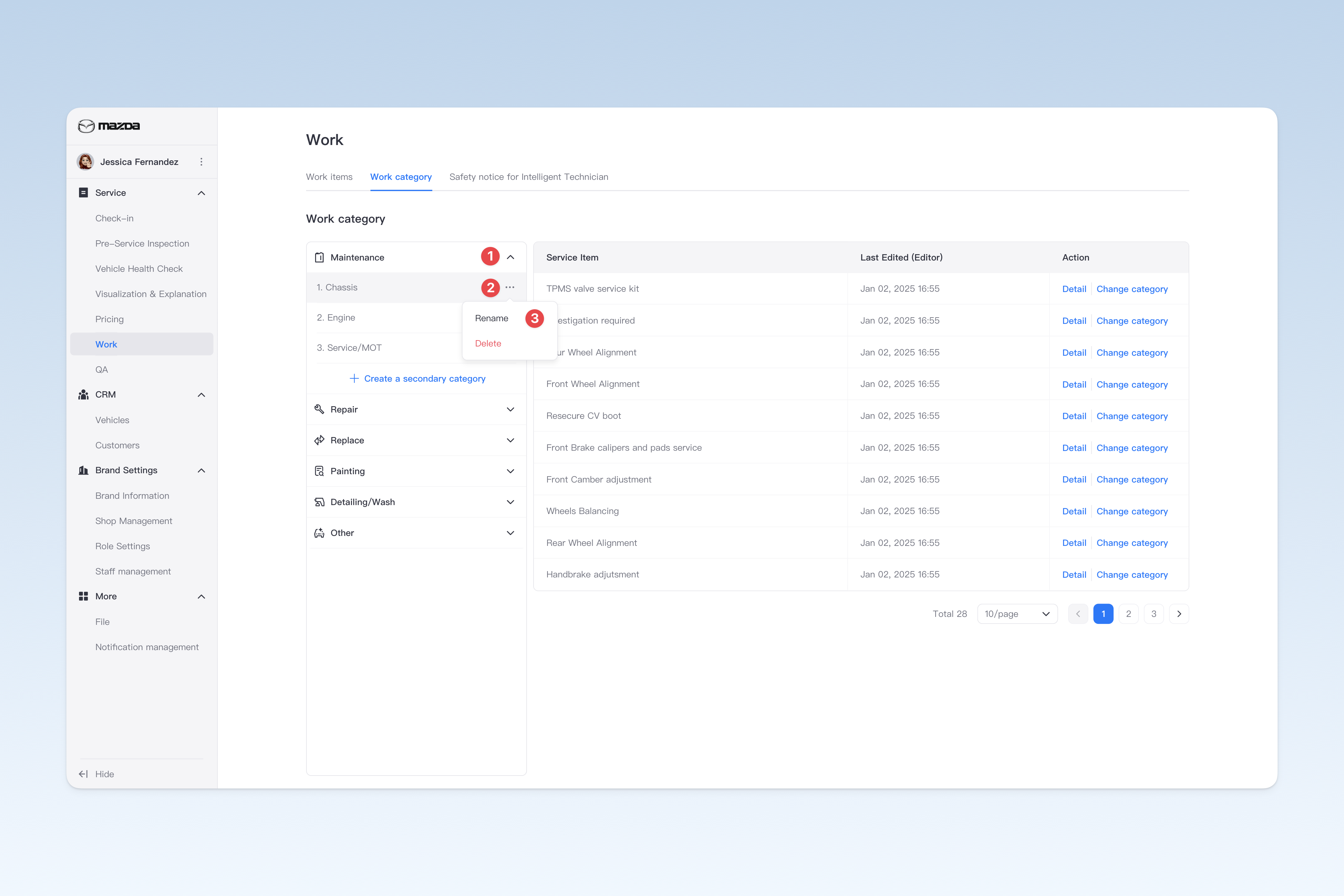Click the Other category car icon
1344x896 pixels.
319,533
